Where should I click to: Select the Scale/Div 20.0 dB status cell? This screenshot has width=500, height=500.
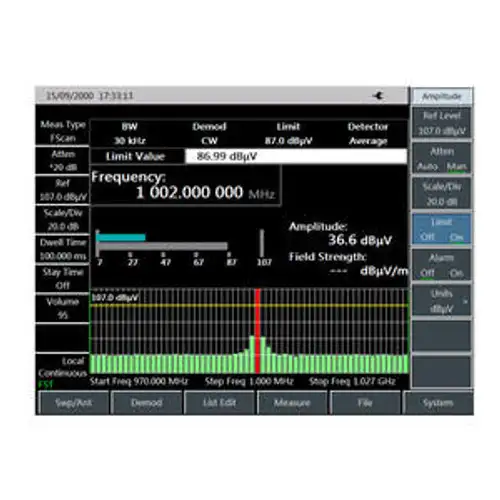point(63,220)
